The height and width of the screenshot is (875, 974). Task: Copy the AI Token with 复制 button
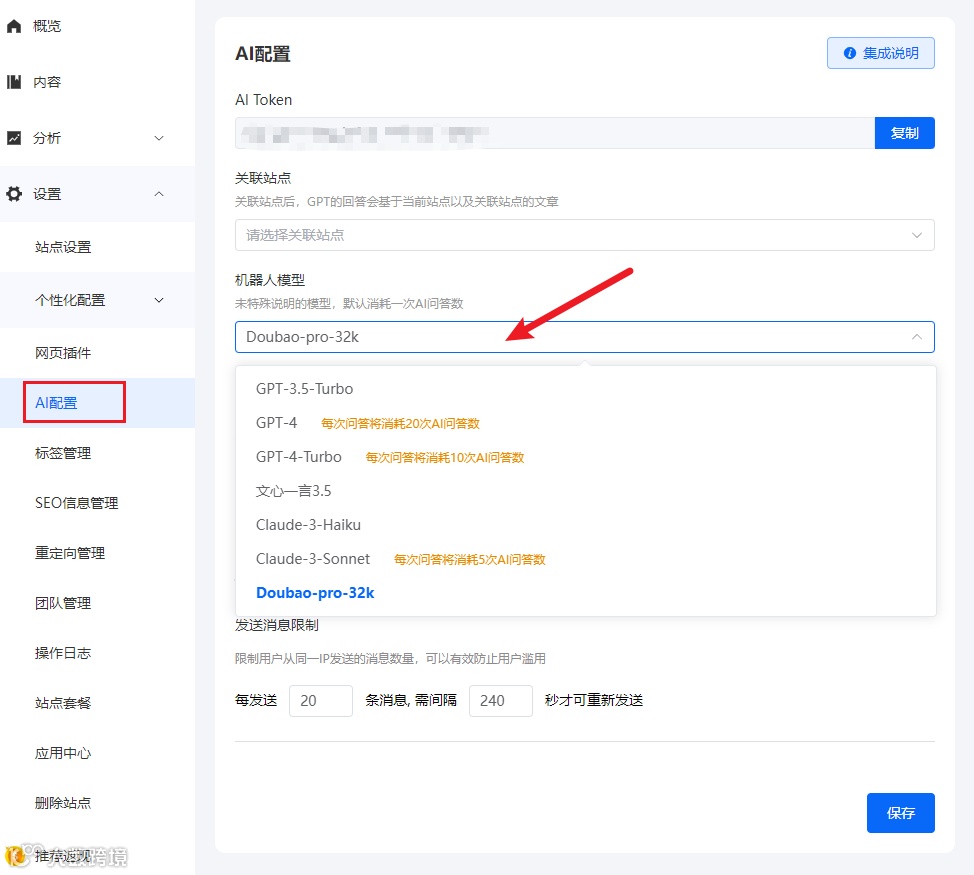904,132
